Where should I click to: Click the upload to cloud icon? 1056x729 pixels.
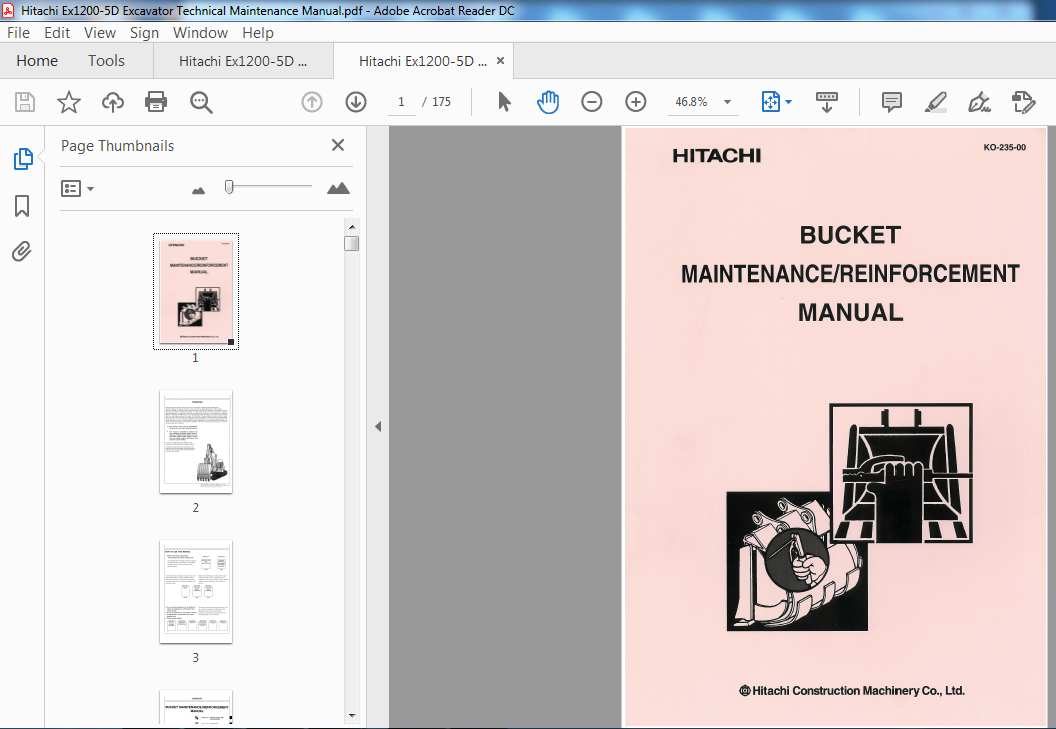pos(112,102)
